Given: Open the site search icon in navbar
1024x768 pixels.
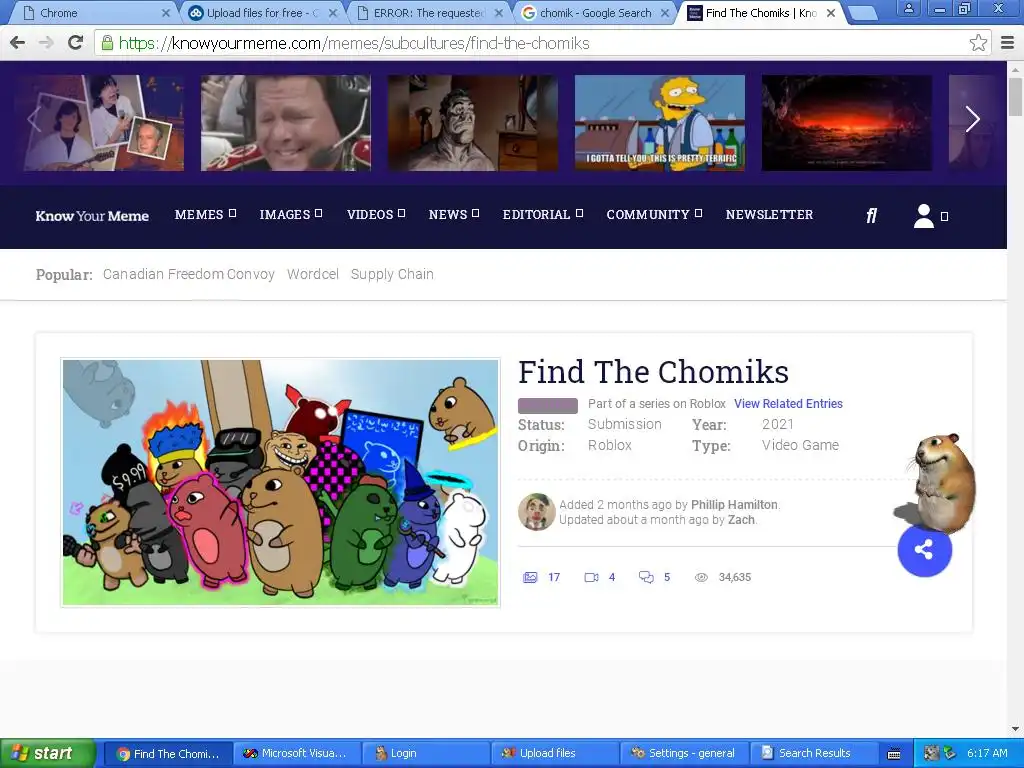Looking at the screenshot, I should click(x=871, y=216).
